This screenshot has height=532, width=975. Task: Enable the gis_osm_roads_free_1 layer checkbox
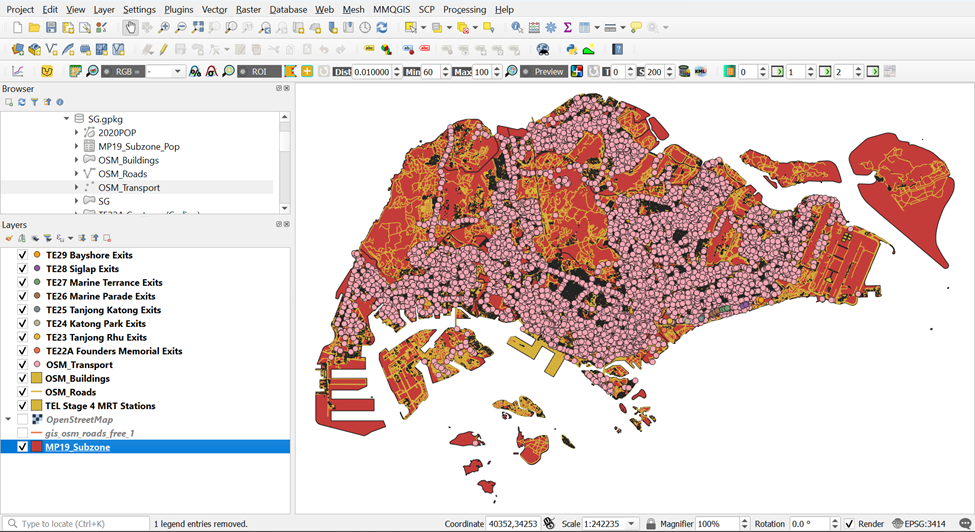pos(22,434)
